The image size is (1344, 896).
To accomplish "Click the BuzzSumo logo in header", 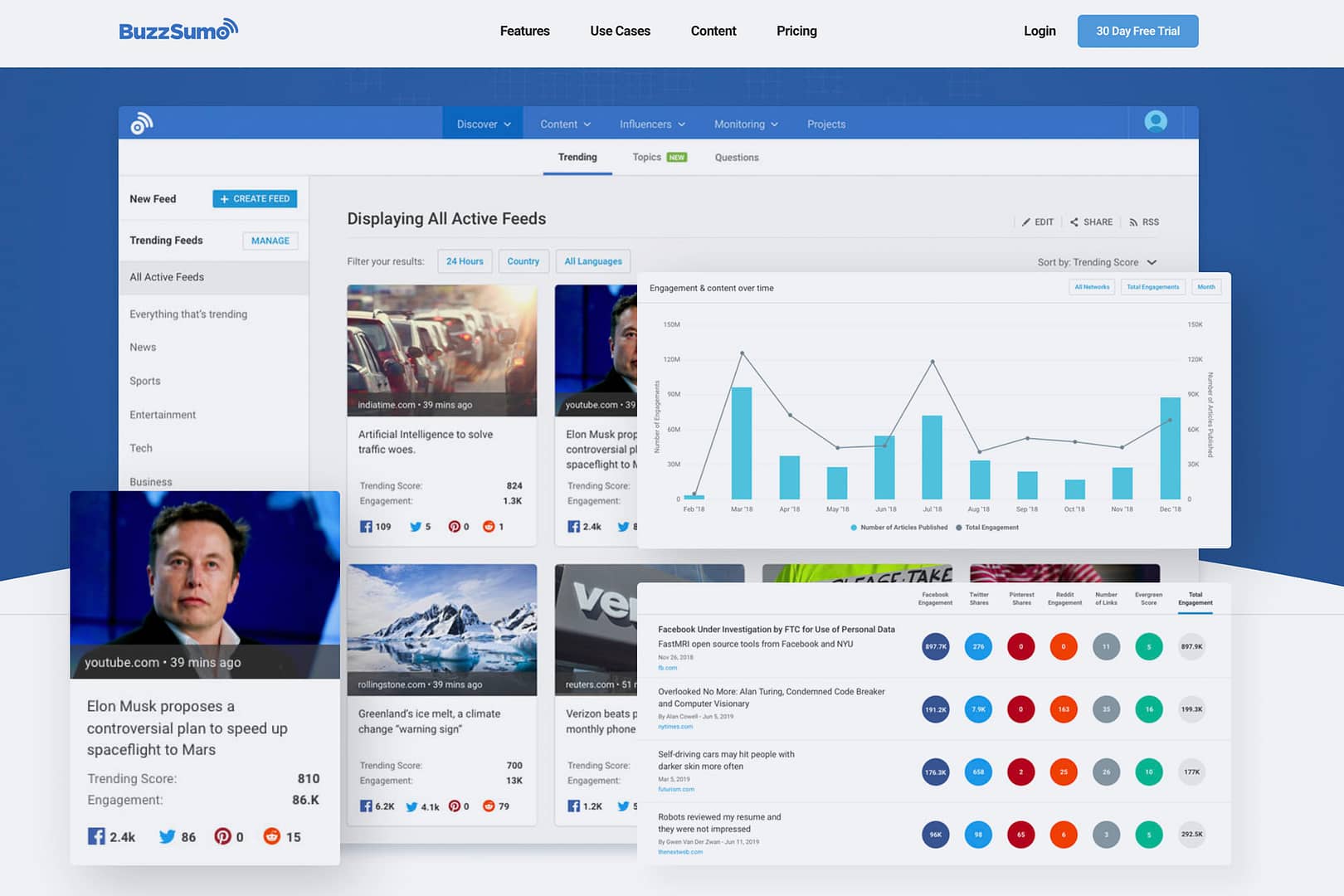I will (x=178, y=30).
